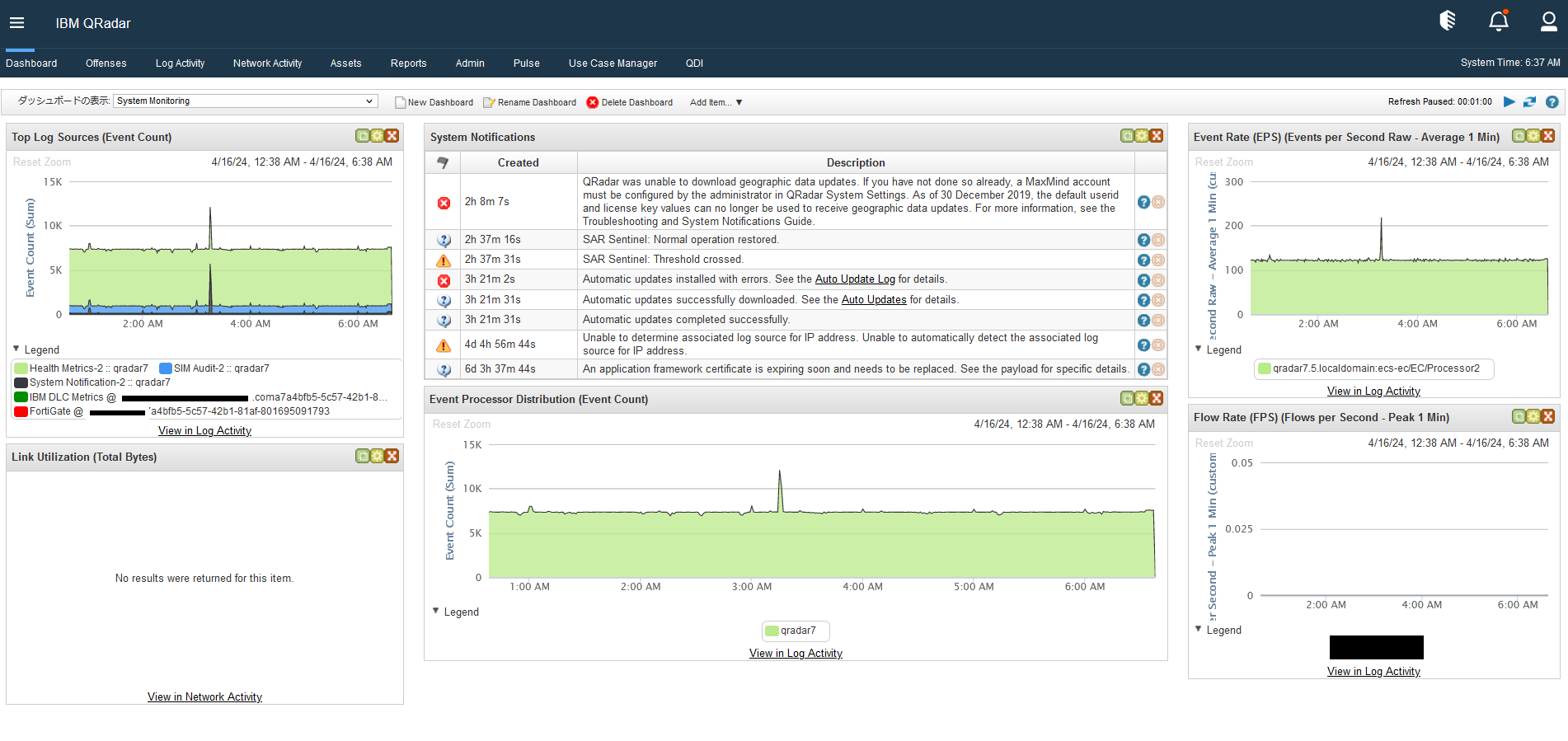This screenshot has height=741, width=1568.
Task: Click warning icon on 4d 4h 56m notification
Action: coord(444,345)
